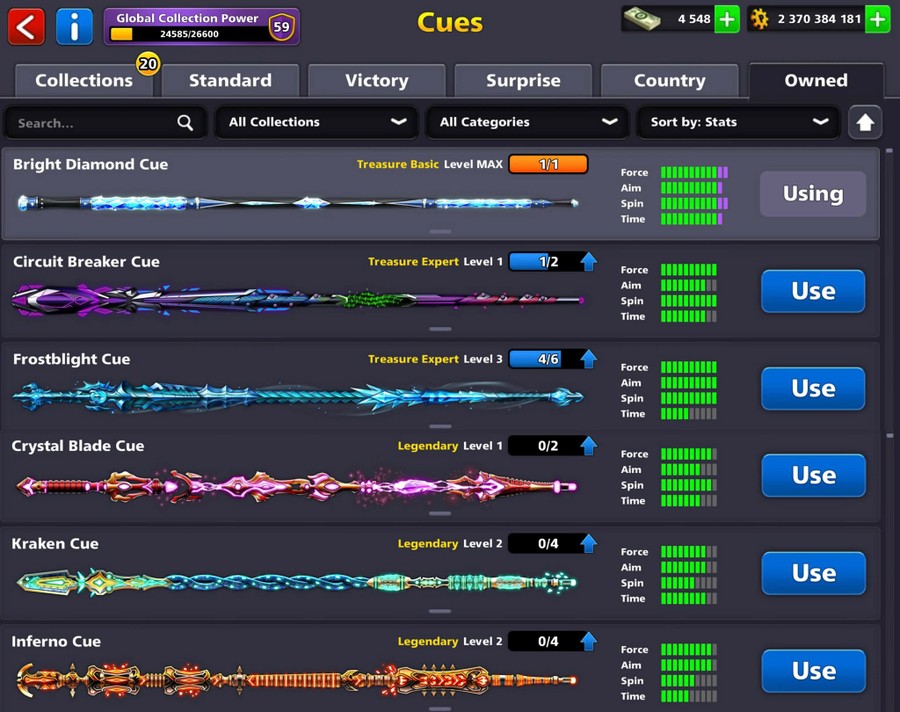Open the Sort by: Stats dropdown
Image resolution: width=900 pixels, height=712 pixels.
tap(738, 122)
